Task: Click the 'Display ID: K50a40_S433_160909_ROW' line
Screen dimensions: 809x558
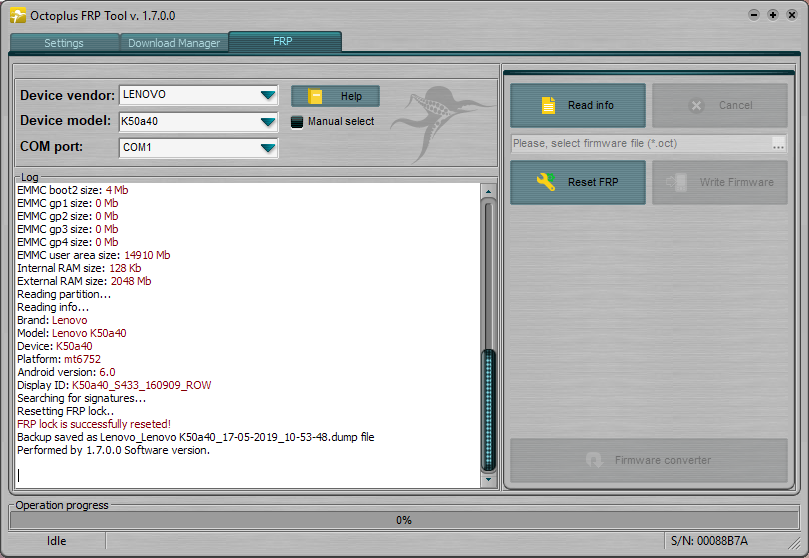Action: tap(114, 385)
